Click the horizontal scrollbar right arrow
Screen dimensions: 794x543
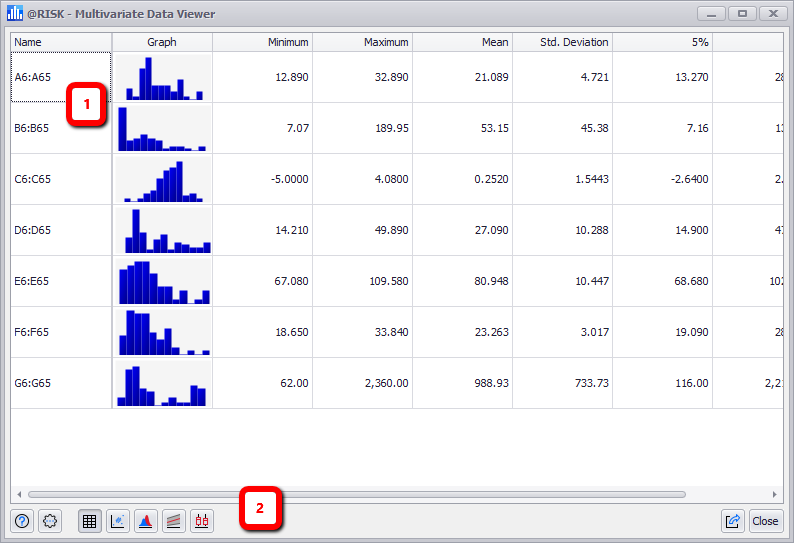[x=774, y=495]
